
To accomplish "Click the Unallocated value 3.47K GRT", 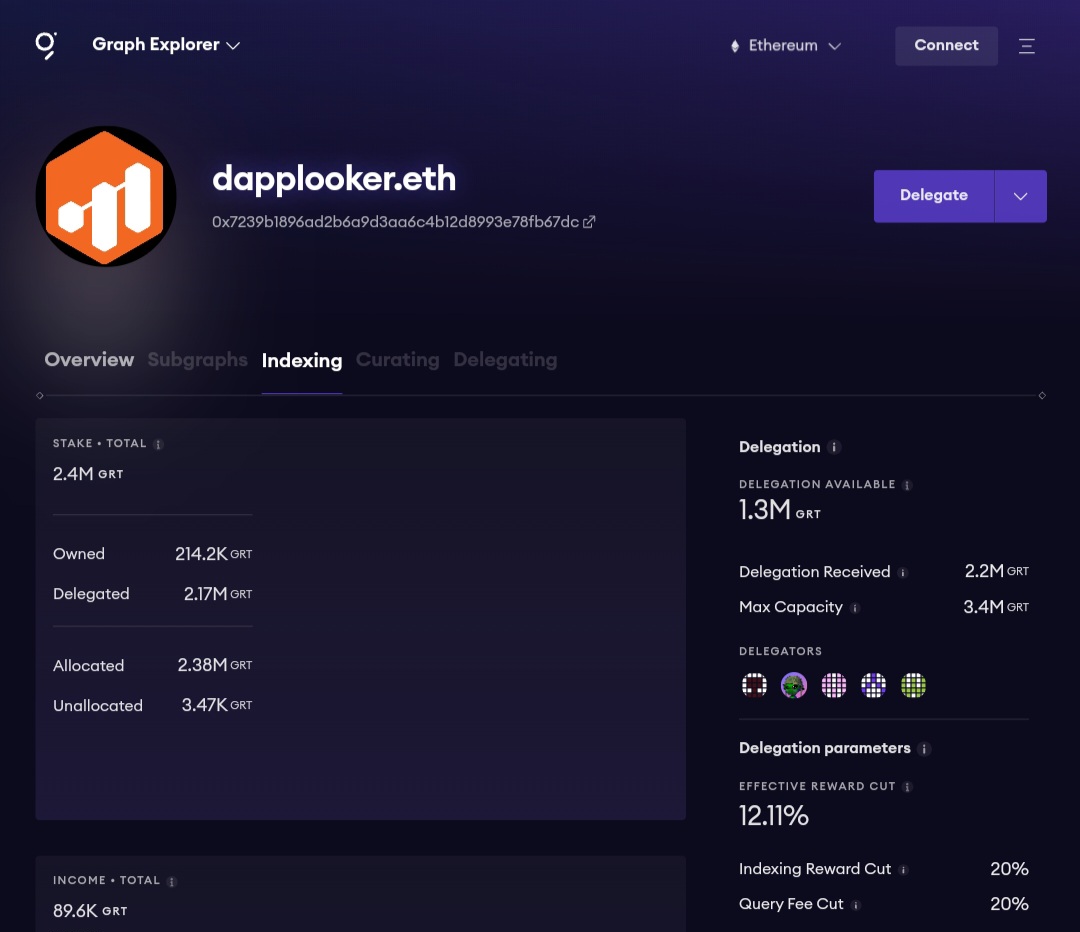I will [x=217, y=705].
